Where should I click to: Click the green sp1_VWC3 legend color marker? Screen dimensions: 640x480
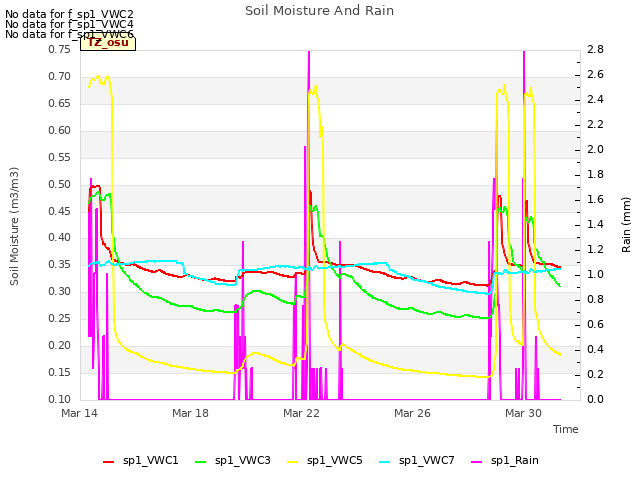(200, 462)
